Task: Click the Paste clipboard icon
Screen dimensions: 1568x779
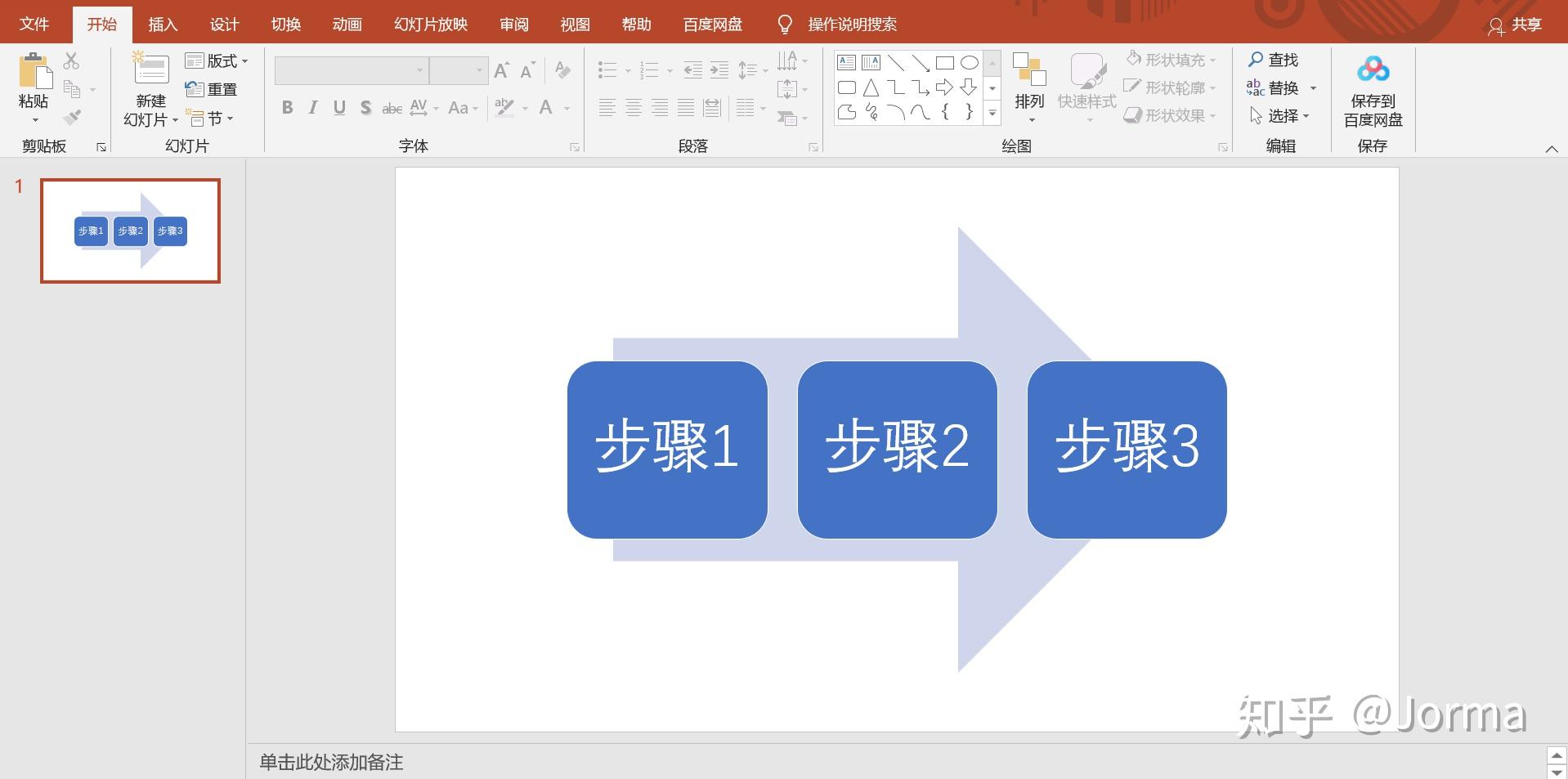Action: point(34,72)
